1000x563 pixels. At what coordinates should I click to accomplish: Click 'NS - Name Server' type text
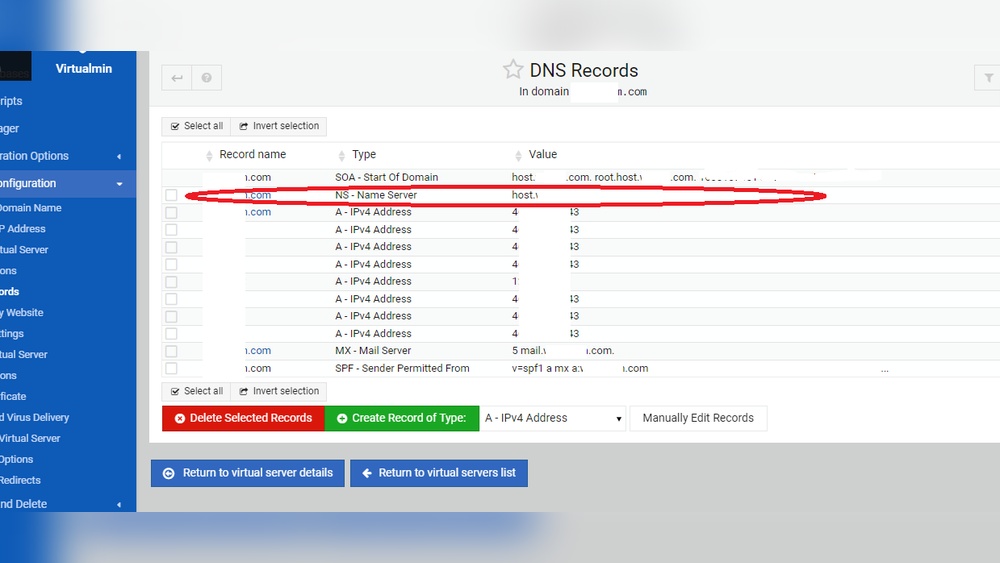click(x=376, y=195)
